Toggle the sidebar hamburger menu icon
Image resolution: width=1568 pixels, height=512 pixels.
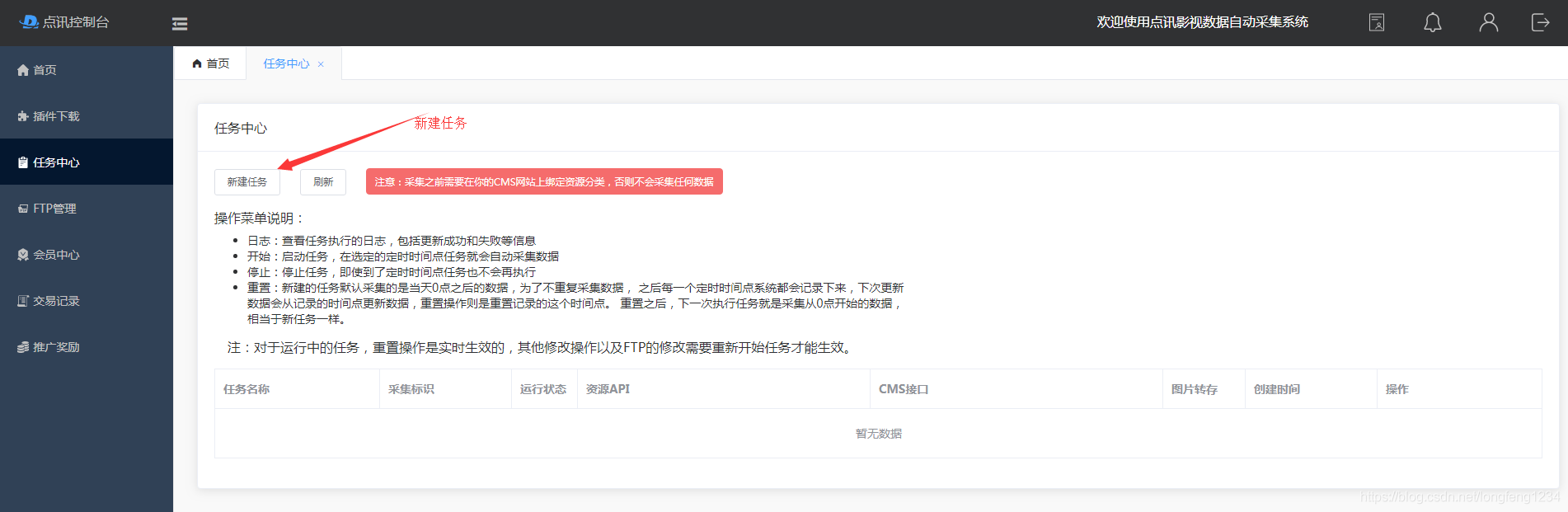click(x=180, y=24)
